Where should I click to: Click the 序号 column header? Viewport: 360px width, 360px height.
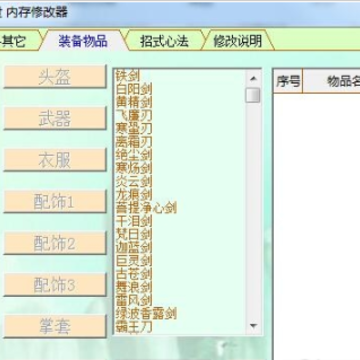[x=288, y=81]
